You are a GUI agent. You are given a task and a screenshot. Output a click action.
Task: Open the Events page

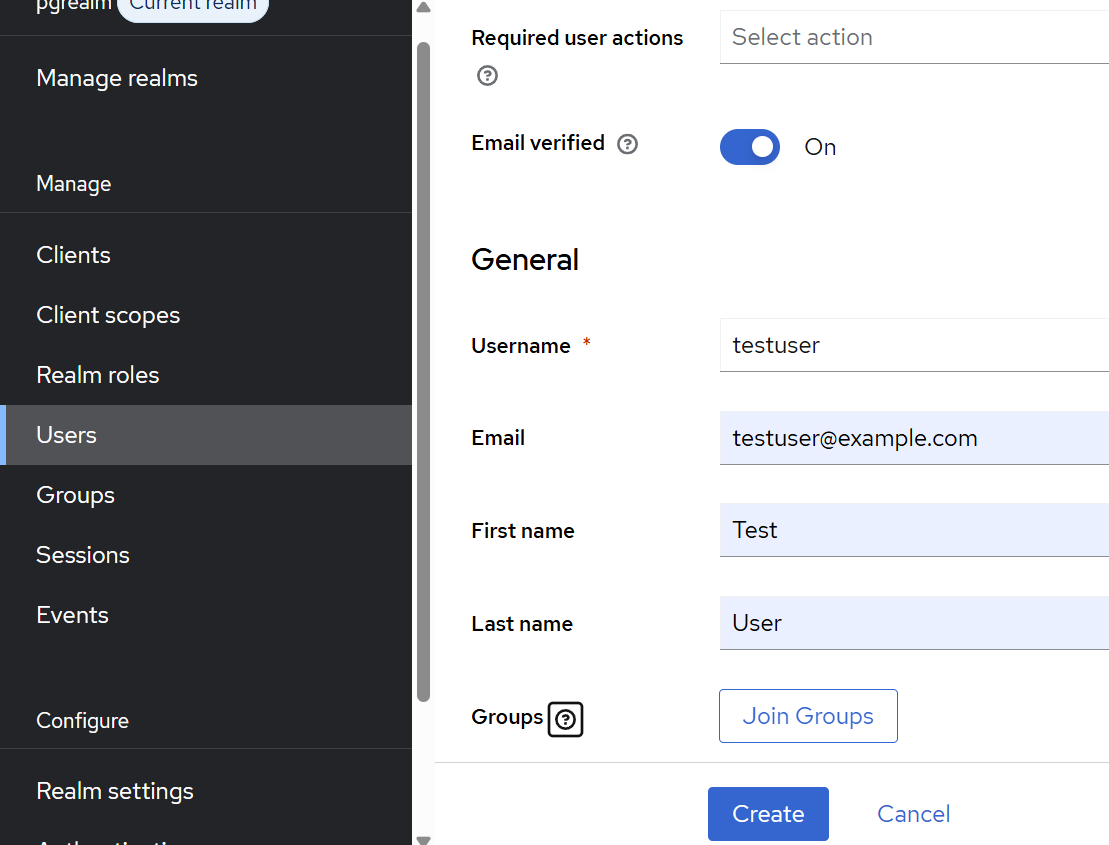pyautogui.click(x=72, y=615)
